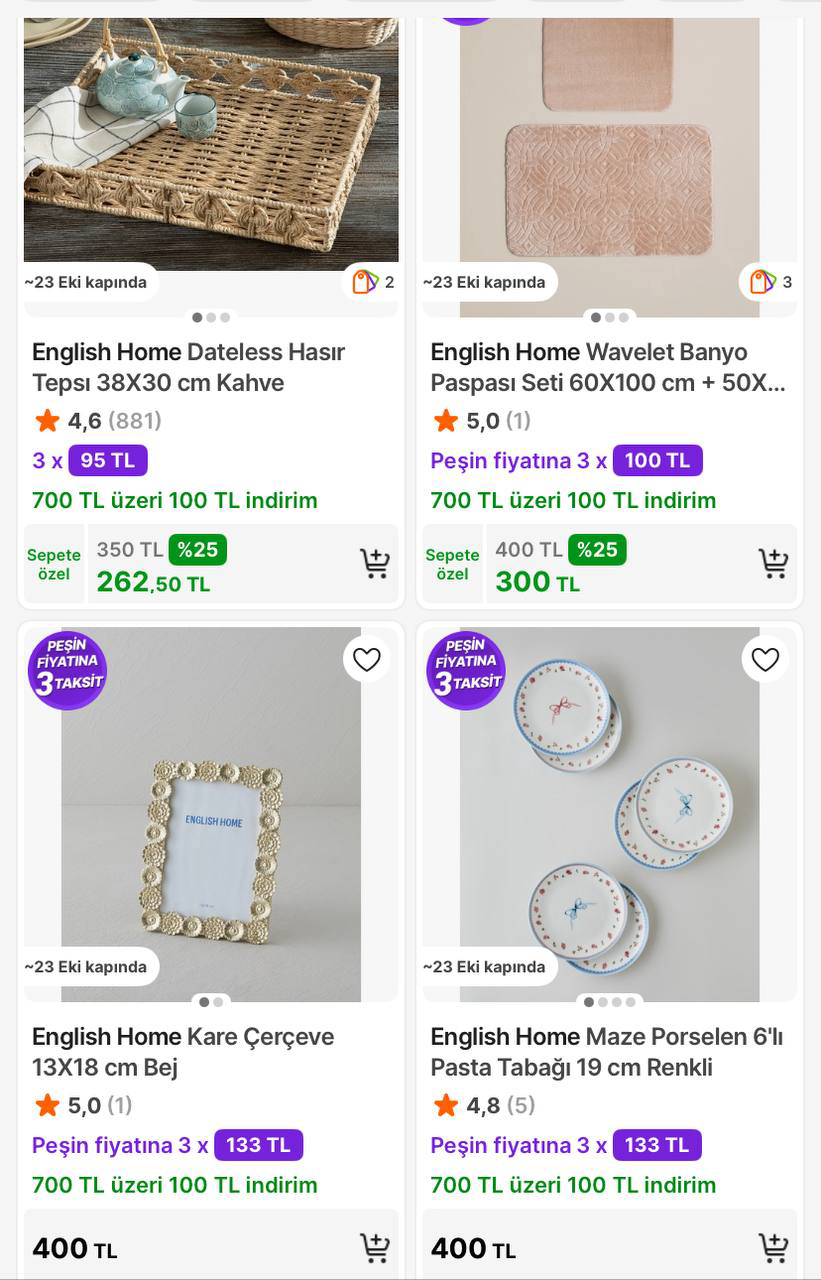Add Maze Porselen plates to cart
The width and height of the screenshot is (821, 1280).
click(772, 1248)
